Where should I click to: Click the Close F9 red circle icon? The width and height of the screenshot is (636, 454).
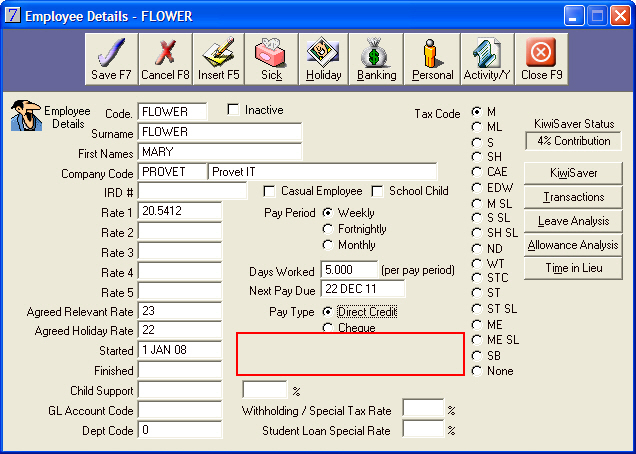[x=541, y=53]
